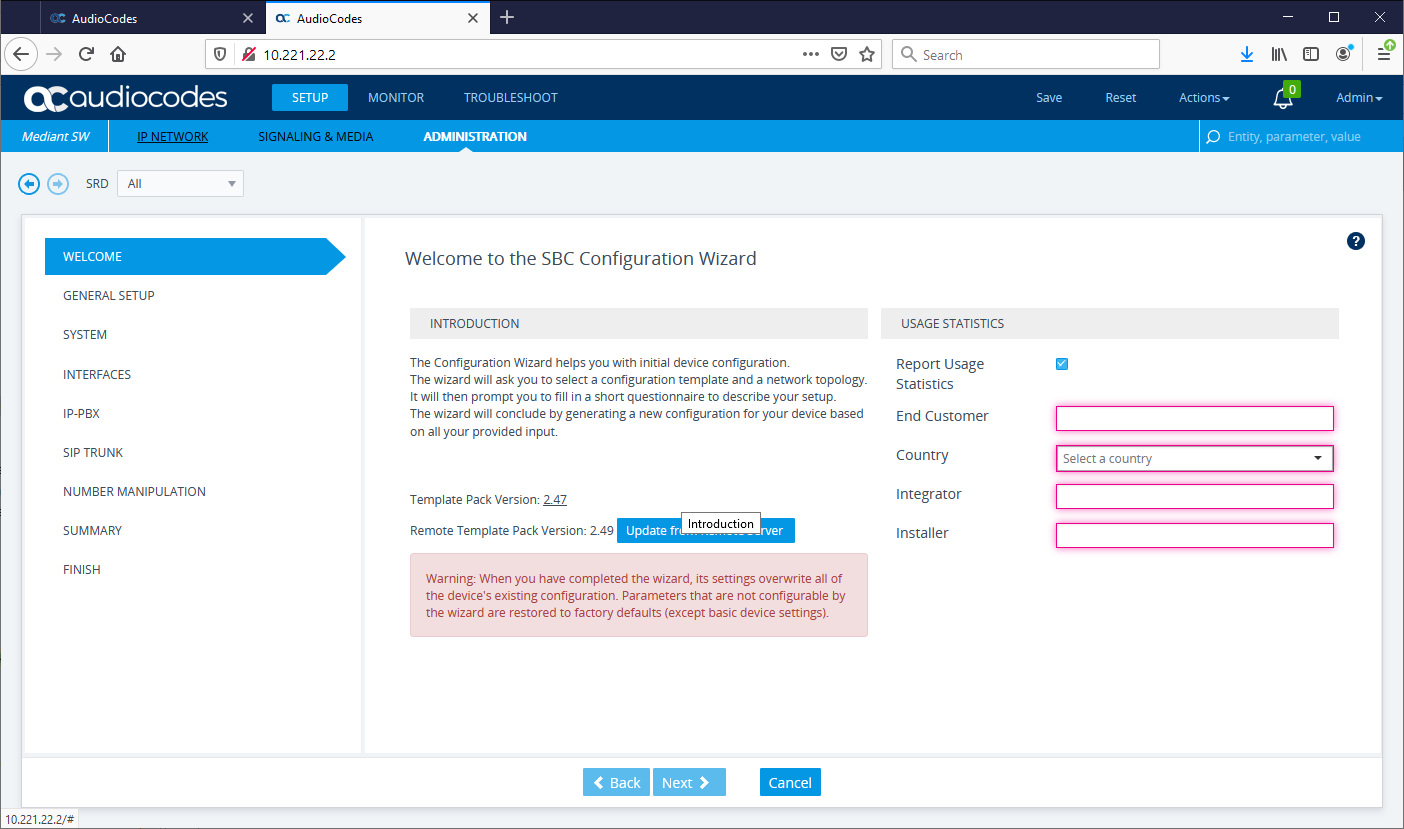
Task: Go to browser home page icon
Action: click(118, 55)
